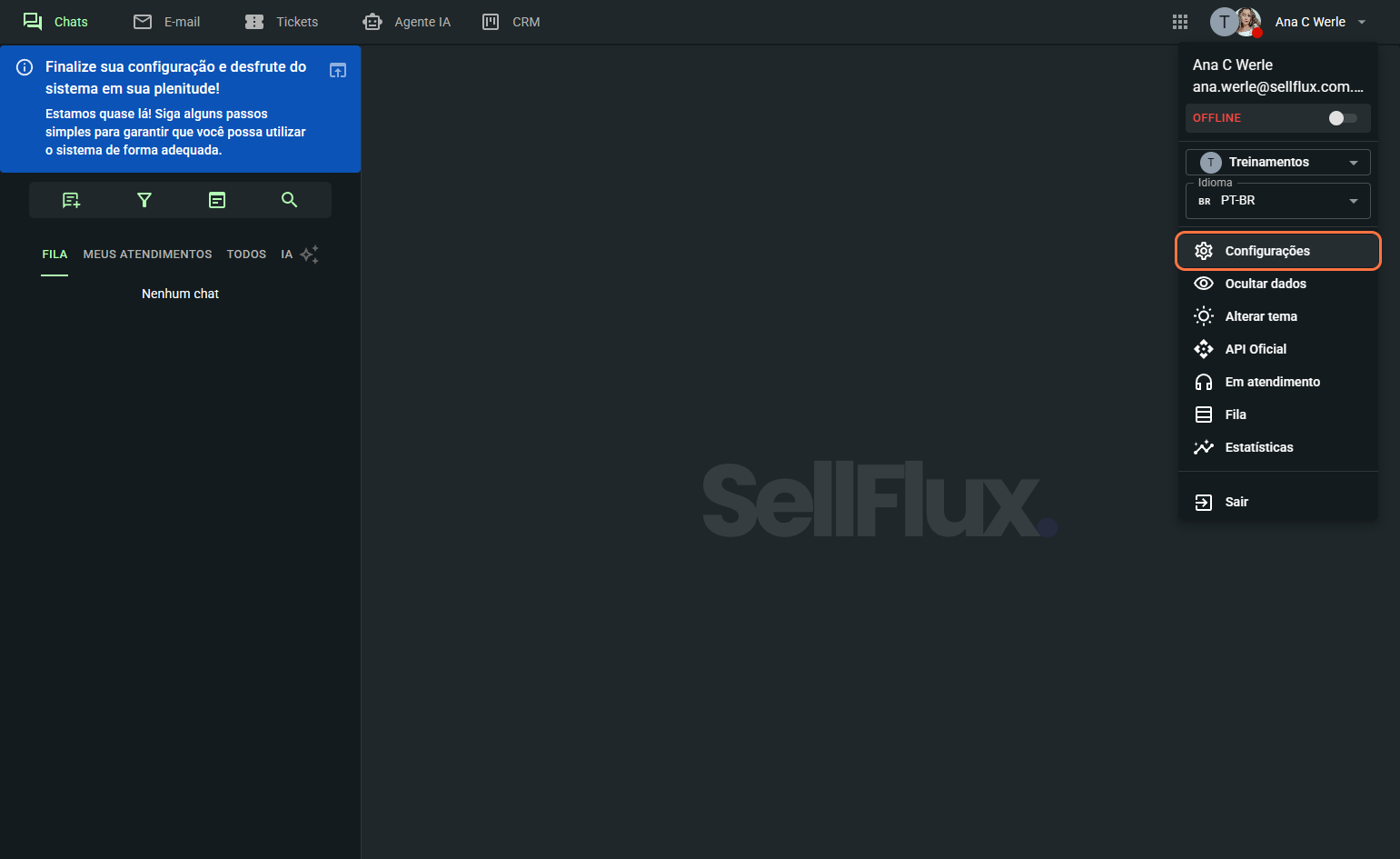Open the Agente IA robot icon
This screenshot has height=859, width=1400.
point(372,22)
